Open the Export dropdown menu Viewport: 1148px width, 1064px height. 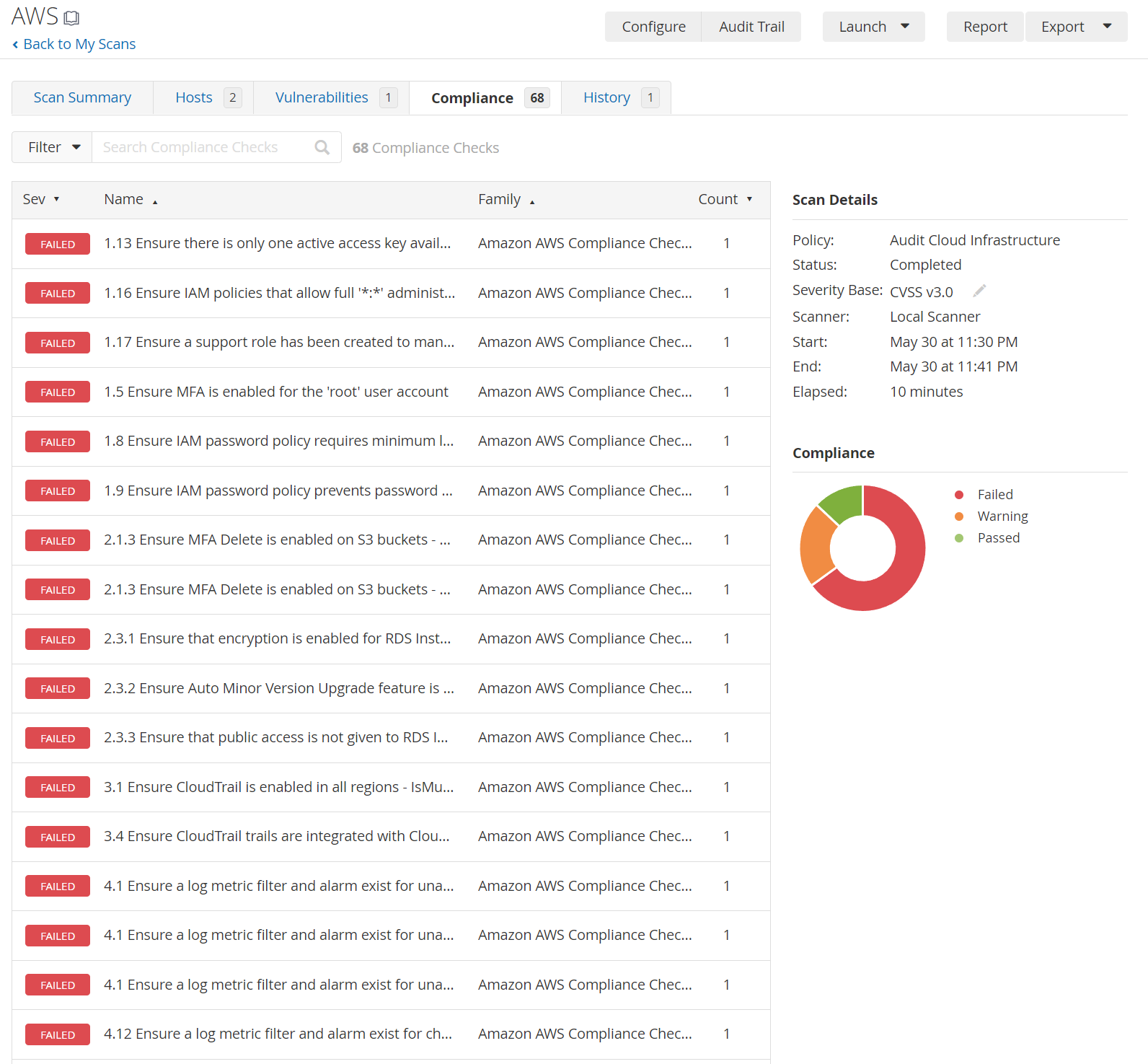tap(1076, 27)
